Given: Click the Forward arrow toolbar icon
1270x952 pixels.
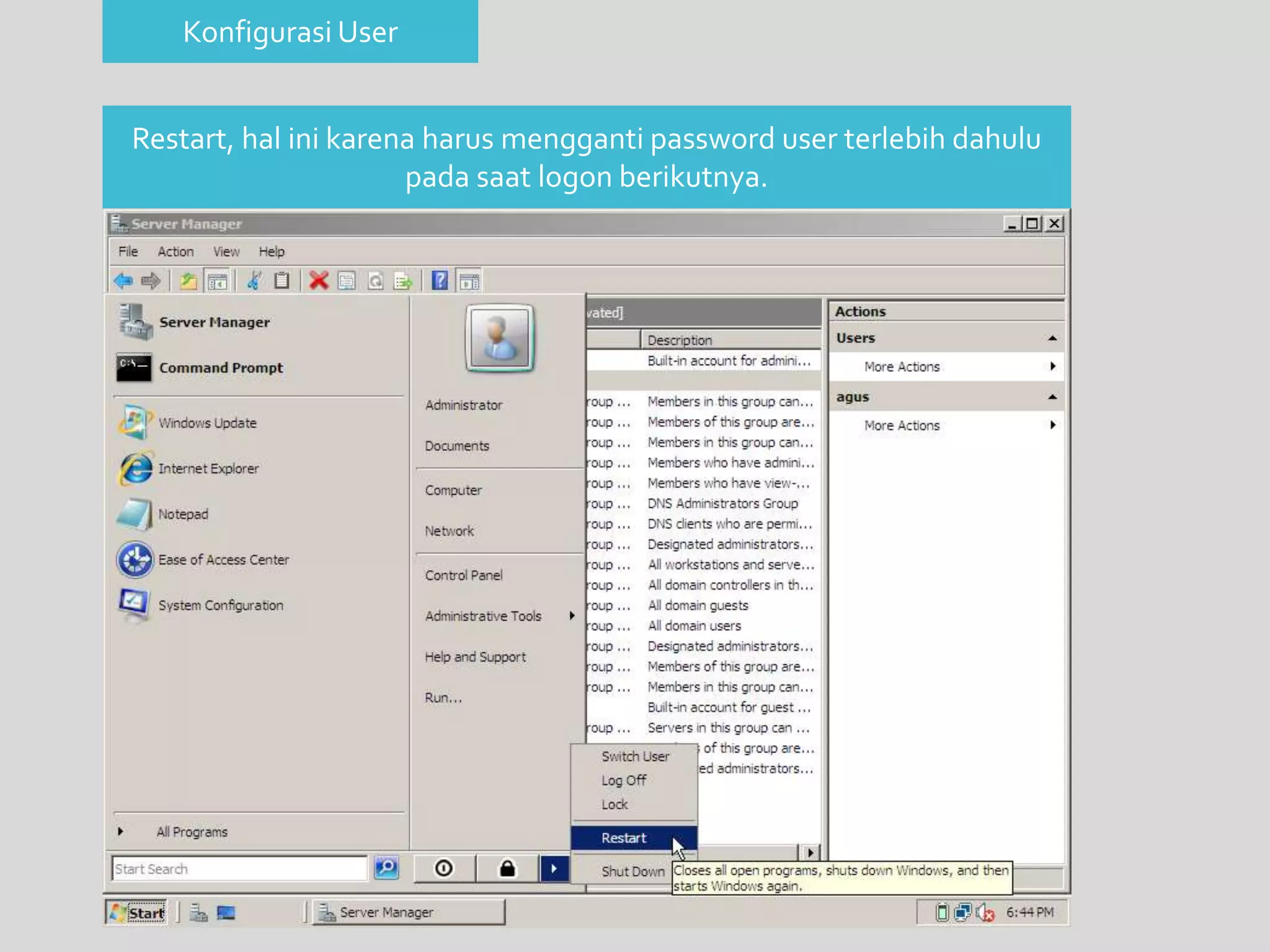Looking at the screenshot, I should point(151,281).
